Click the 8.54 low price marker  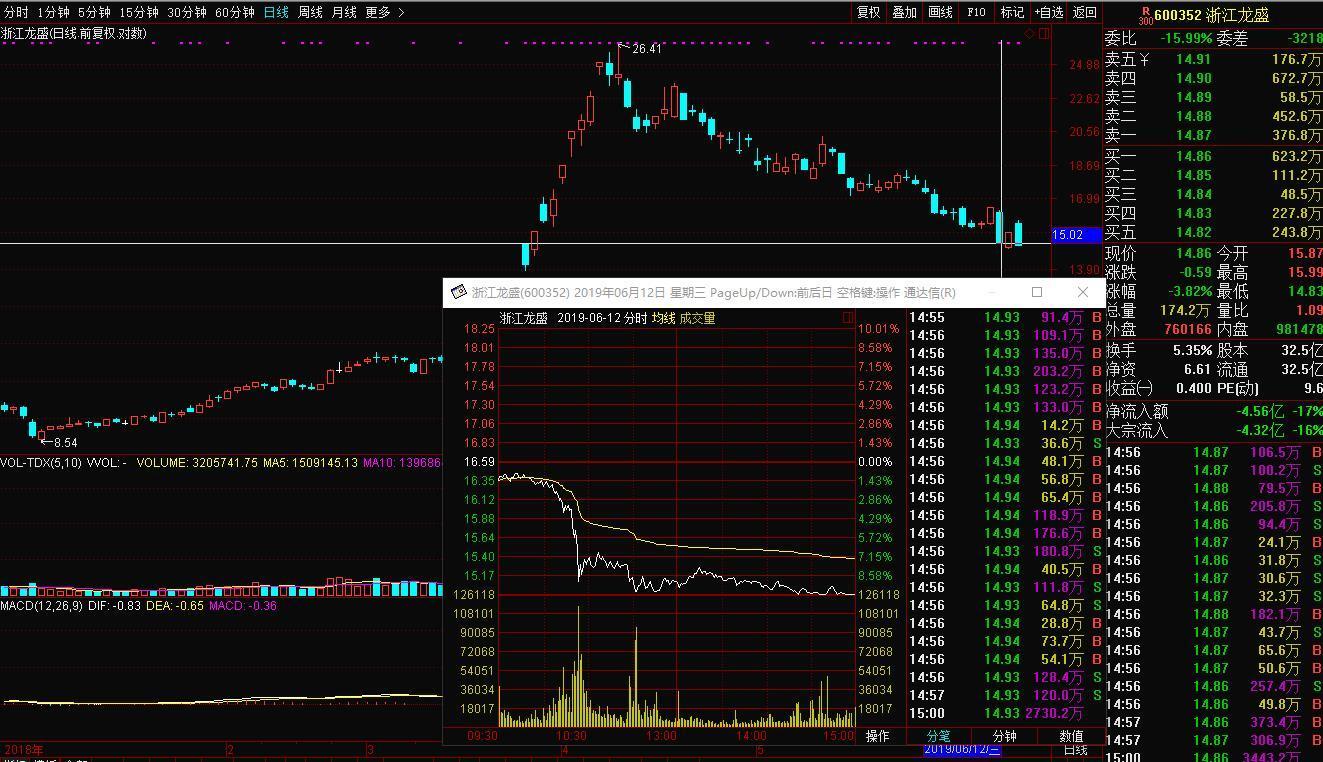point(65,442)
